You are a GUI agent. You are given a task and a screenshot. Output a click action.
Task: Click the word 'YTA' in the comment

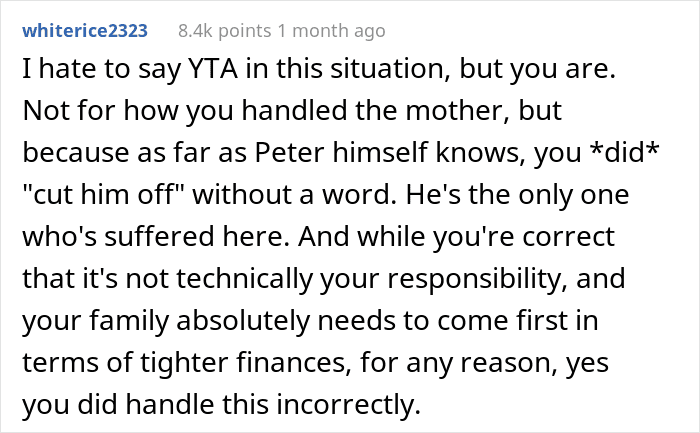[x=213, y=69]
